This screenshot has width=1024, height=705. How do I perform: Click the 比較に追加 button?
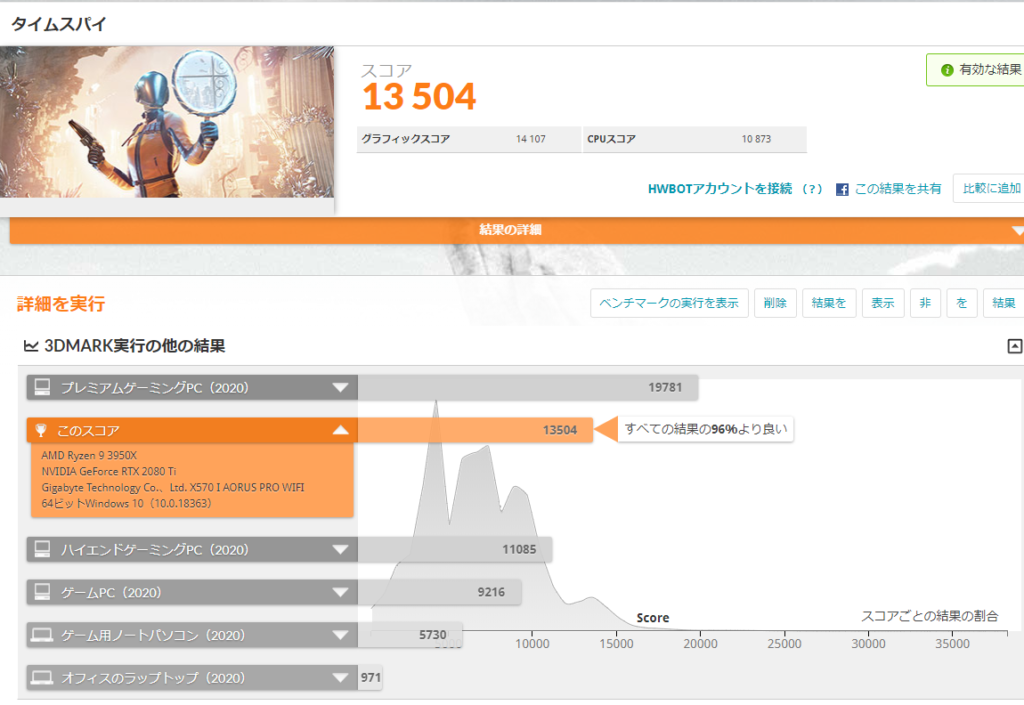click(x=990, y=188)
